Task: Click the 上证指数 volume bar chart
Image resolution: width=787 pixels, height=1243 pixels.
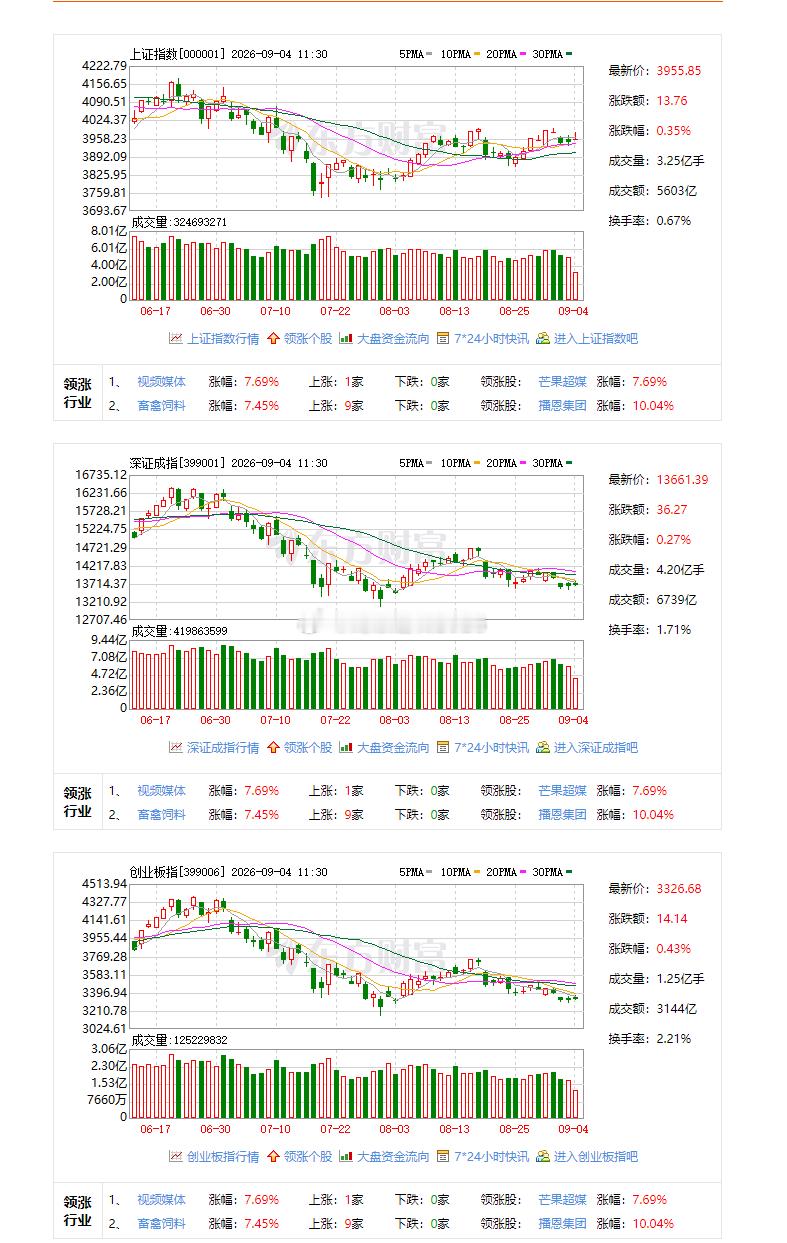Action: click(x=357, y=264)
